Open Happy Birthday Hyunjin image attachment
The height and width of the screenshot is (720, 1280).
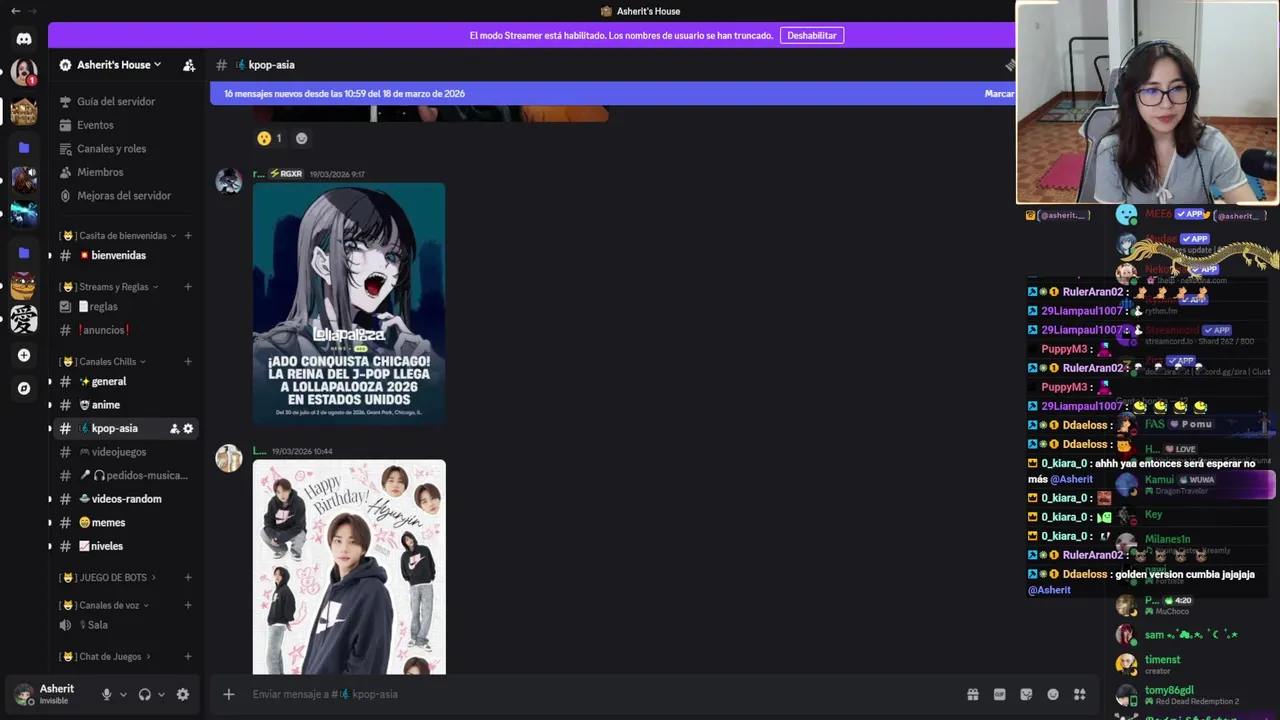point(349,567)
